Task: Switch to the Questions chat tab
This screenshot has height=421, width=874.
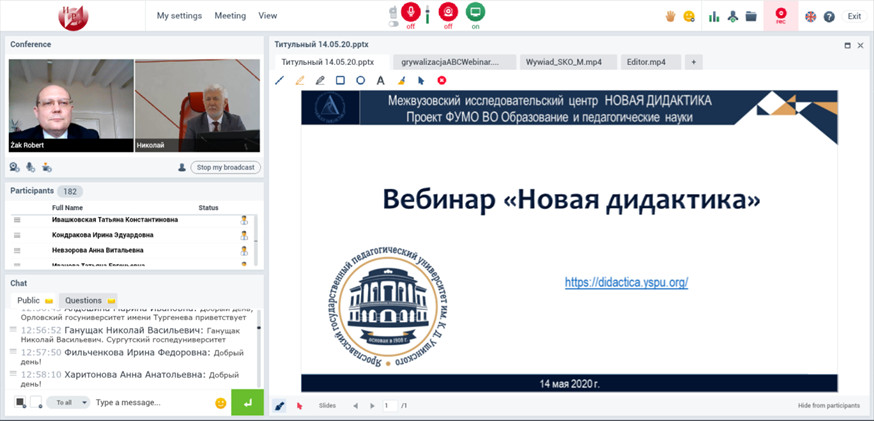Action: tap(89, 300)
